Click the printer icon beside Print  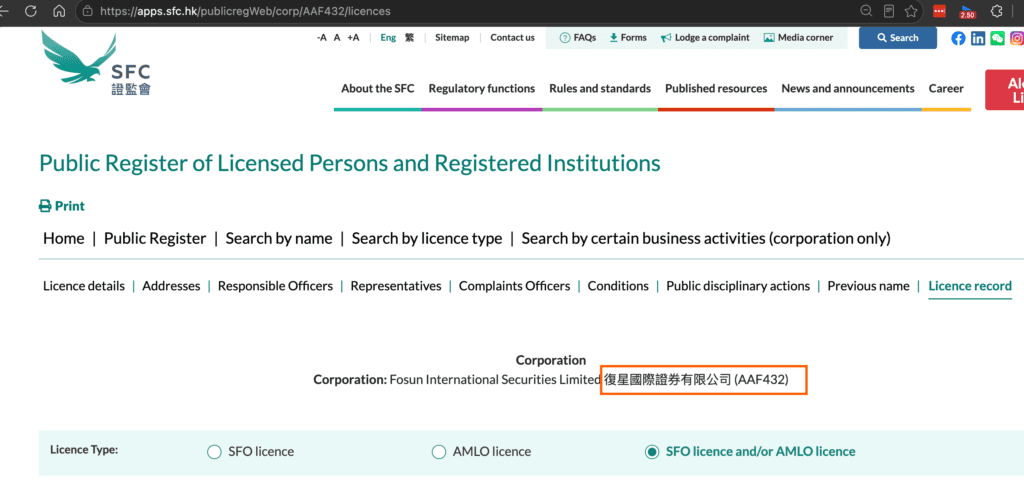(x=45, y=206)
